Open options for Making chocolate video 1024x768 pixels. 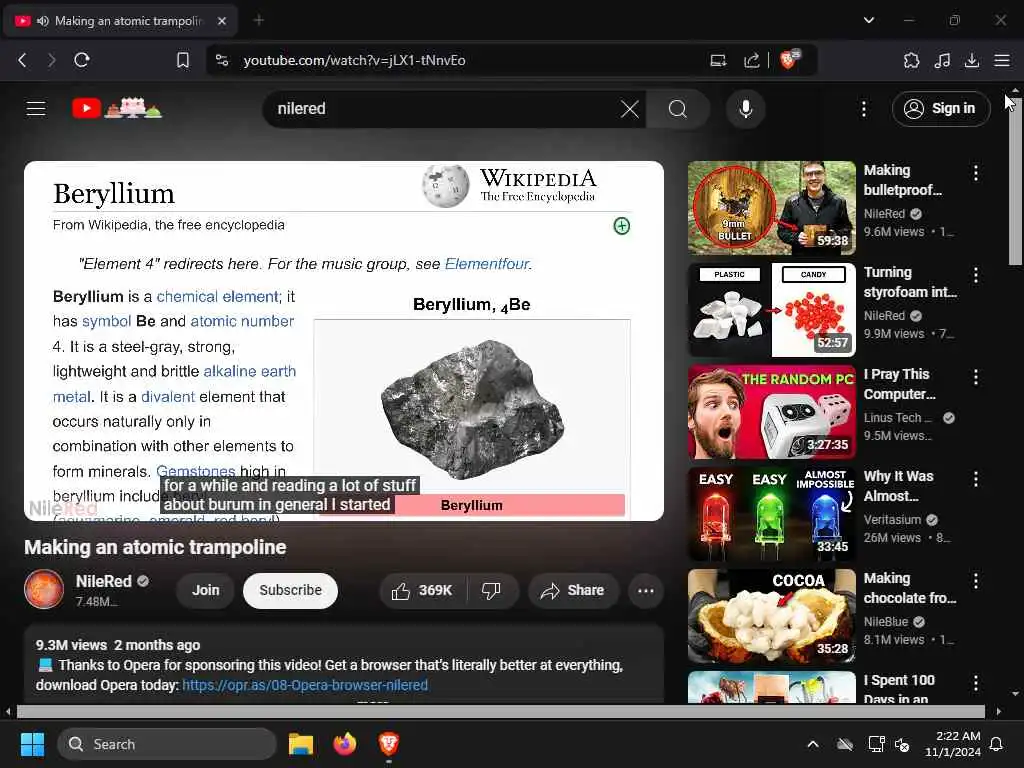click(x=976, y=581)
